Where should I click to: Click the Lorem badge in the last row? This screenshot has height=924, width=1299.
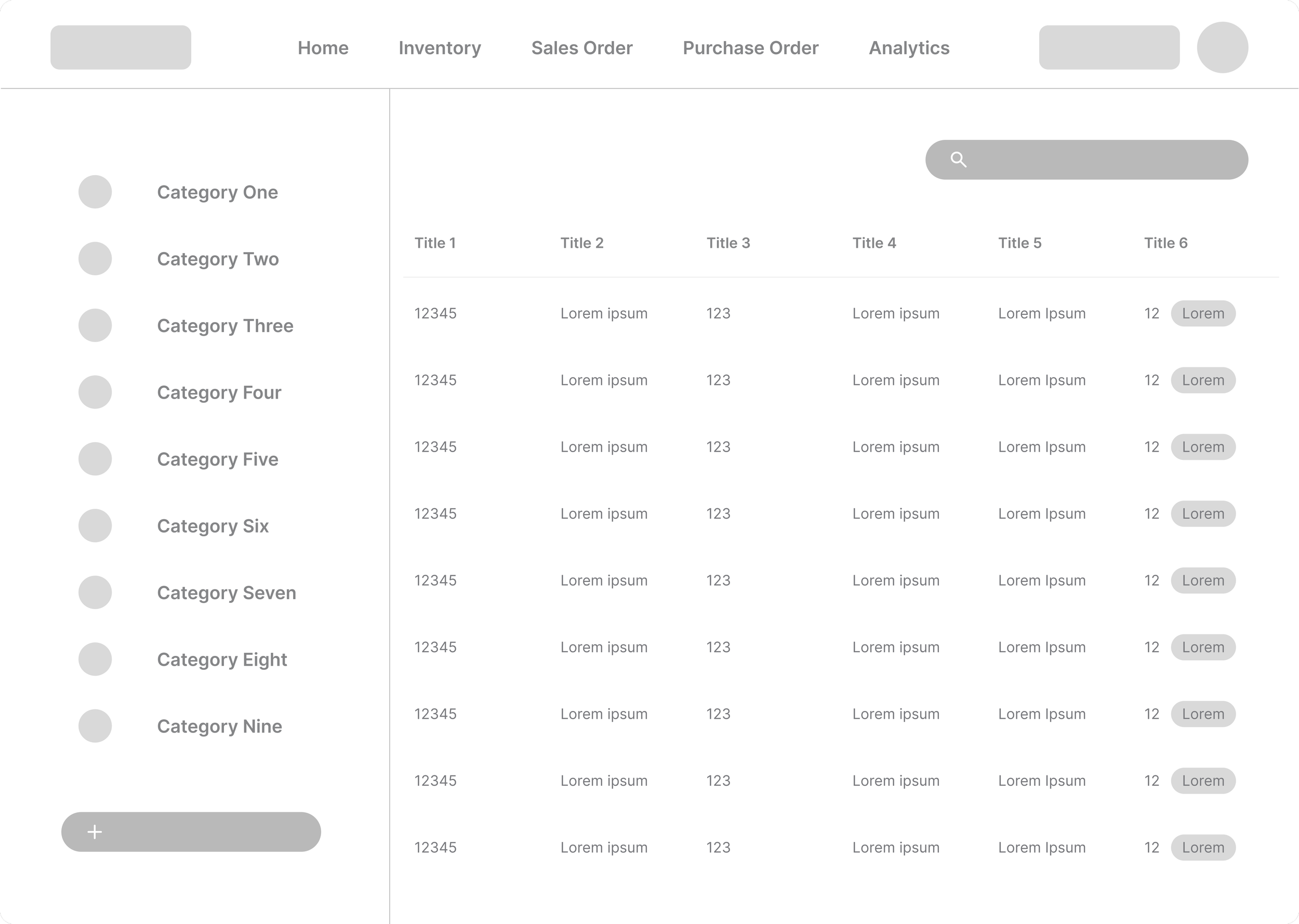[1203, 848]
